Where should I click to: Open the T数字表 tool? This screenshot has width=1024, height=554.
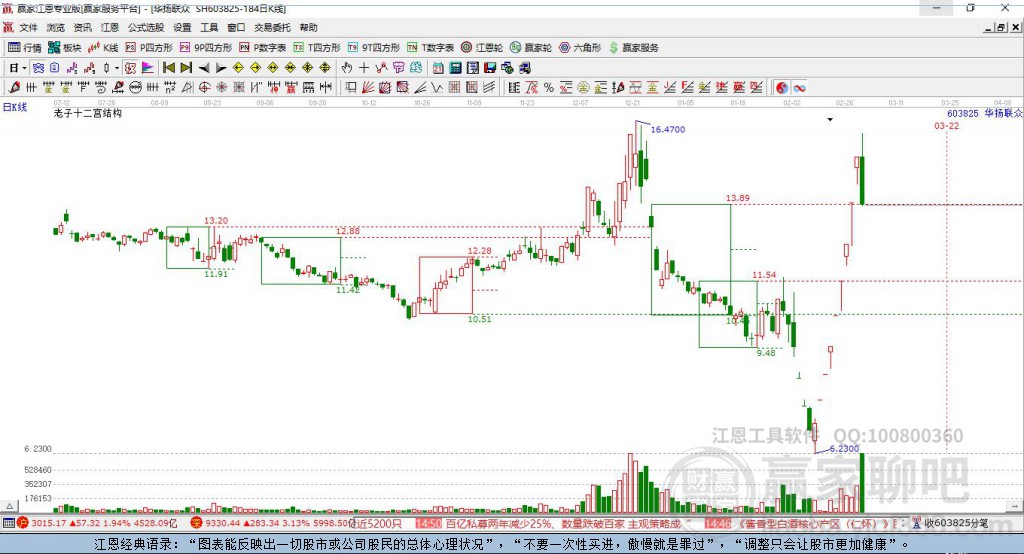point(430,48)
